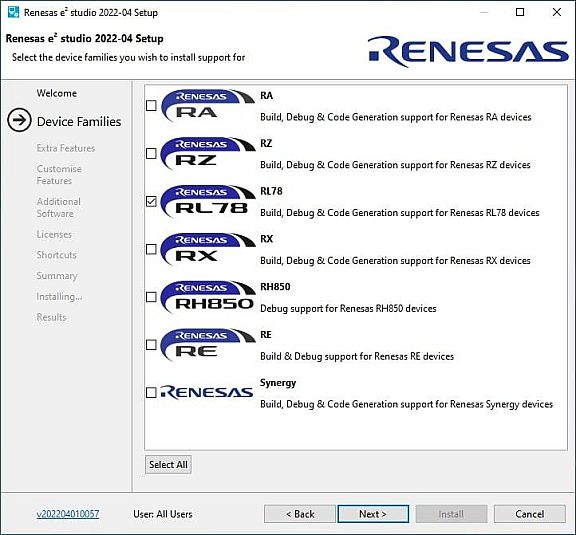Click Next to continue setup
Viewport: 576px width, 535px height.
(373, 514)
